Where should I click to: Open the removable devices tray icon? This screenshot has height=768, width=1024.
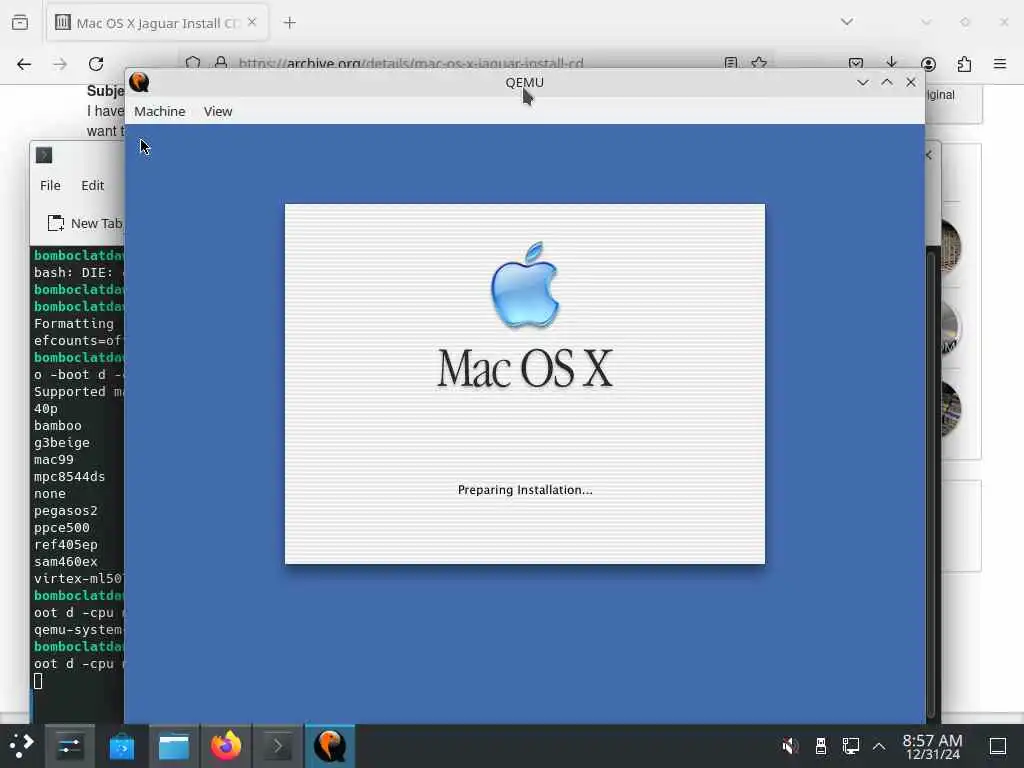pyautogui.click(x=821, y=746)
